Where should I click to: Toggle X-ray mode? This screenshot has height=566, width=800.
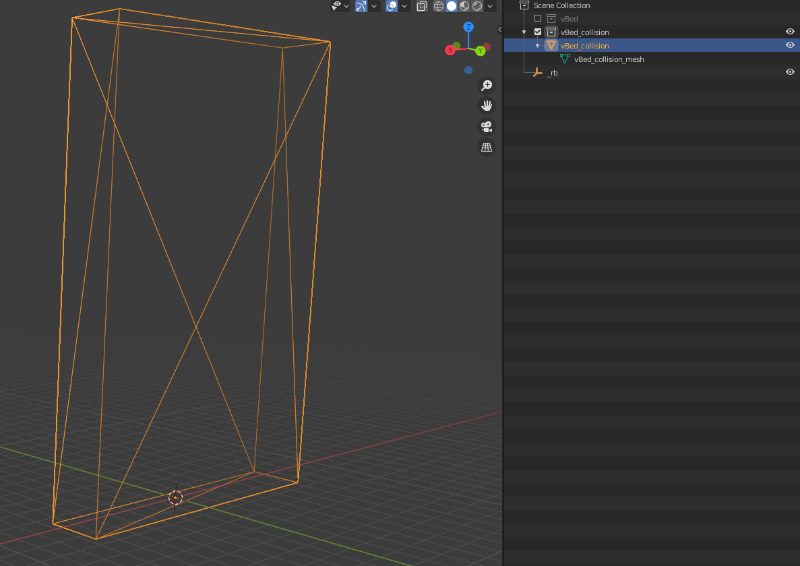[421, 6]
